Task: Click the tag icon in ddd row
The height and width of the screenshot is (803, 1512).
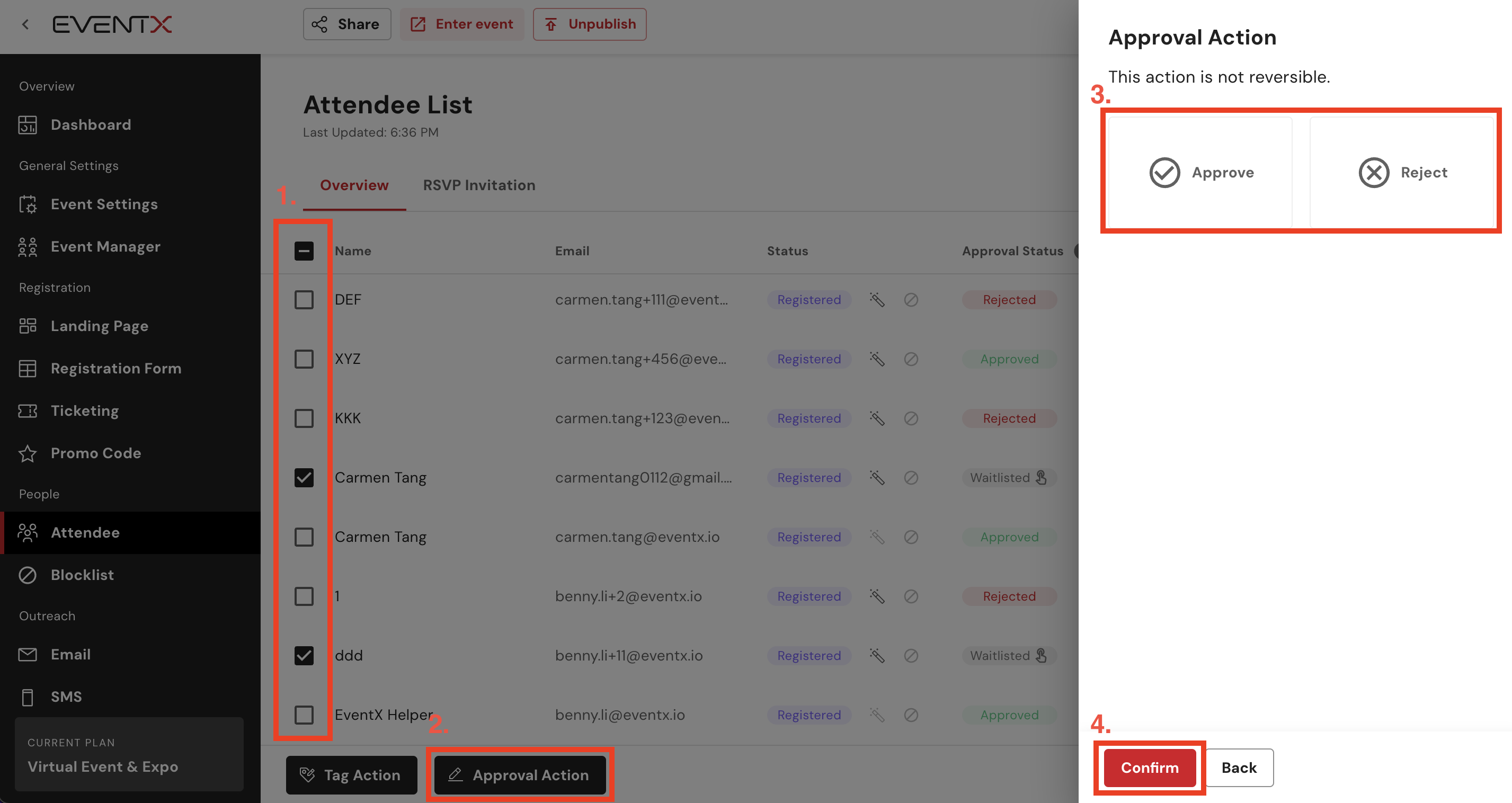Action: (x=877, y=655)
